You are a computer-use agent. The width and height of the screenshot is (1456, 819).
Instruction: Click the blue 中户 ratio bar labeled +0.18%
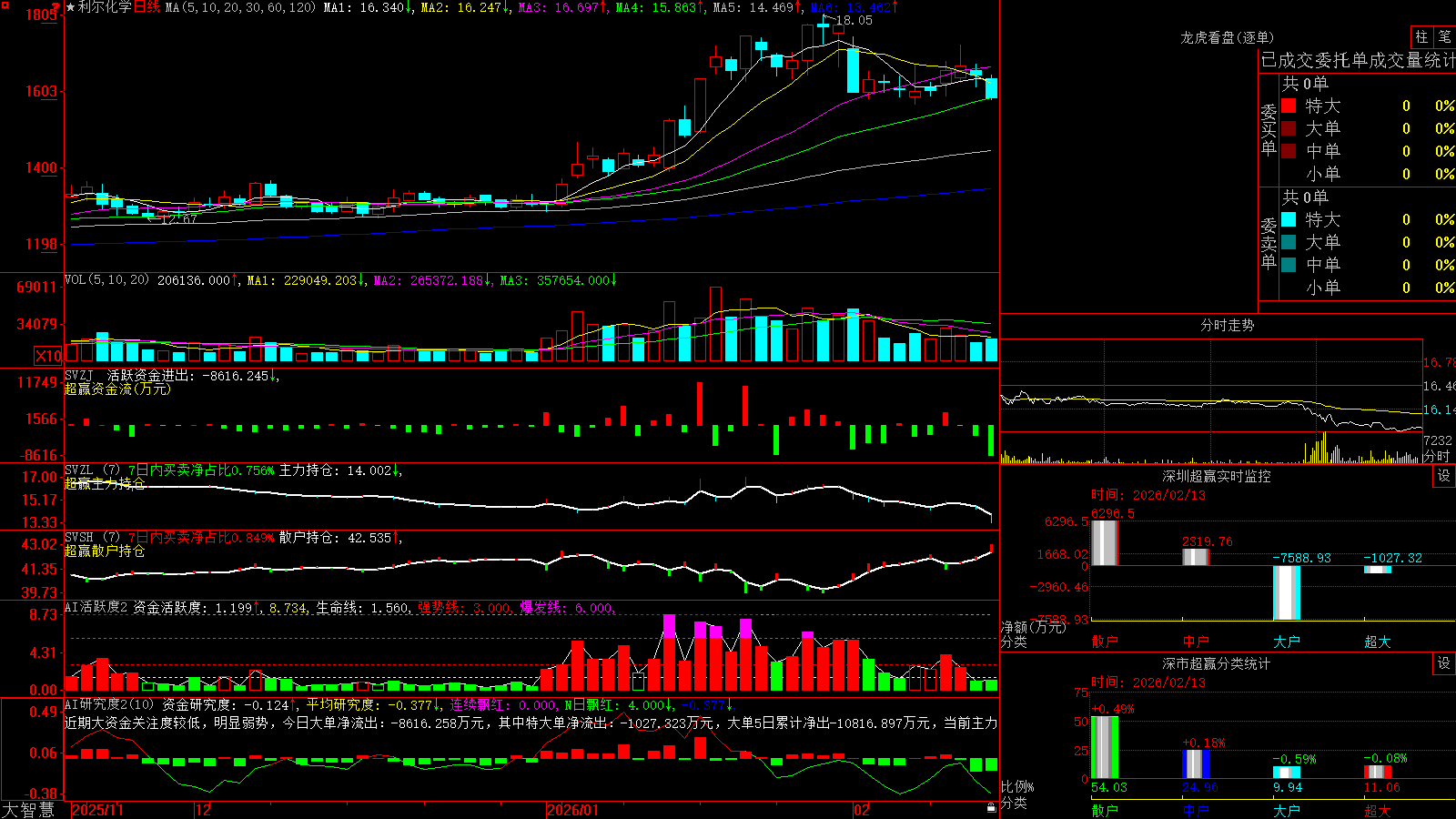point(1196,763)
